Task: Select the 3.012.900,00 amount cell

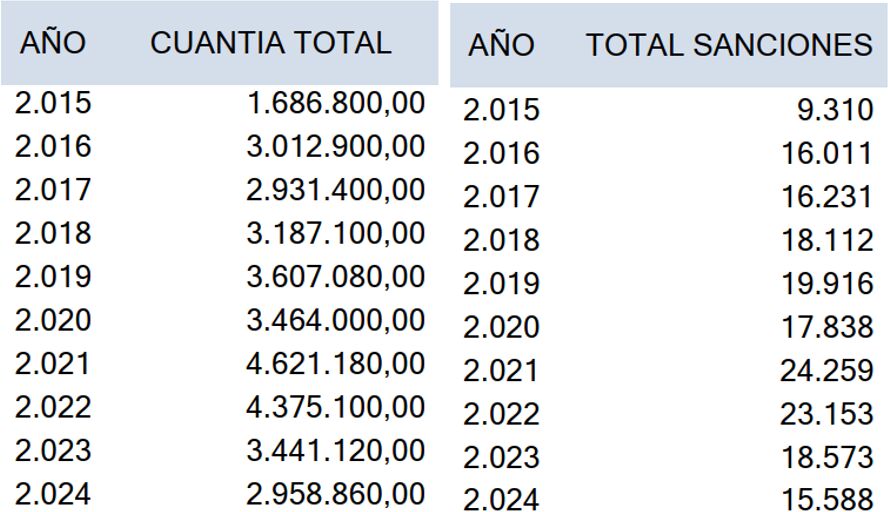Action: (x=335, y=147)
